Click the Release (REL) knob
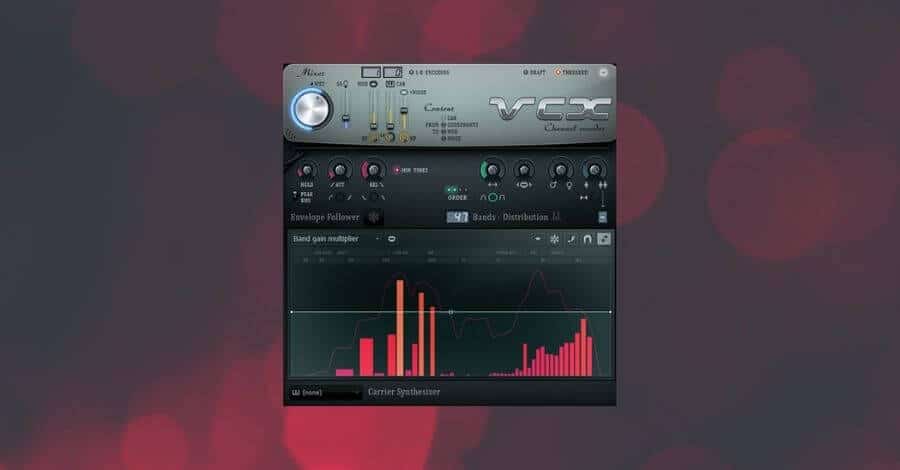 pyautogui.click(x=374, y=170)
